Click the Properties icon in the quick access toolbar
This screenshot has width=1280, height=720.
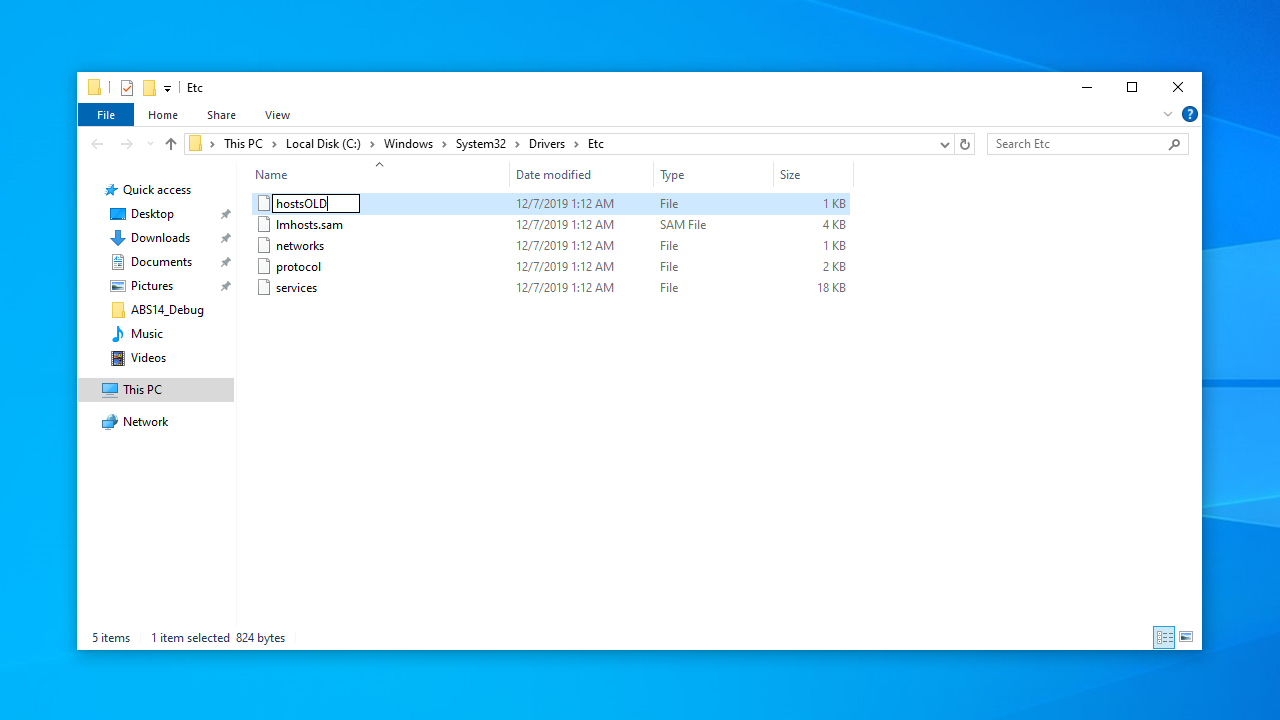point(127,88)
